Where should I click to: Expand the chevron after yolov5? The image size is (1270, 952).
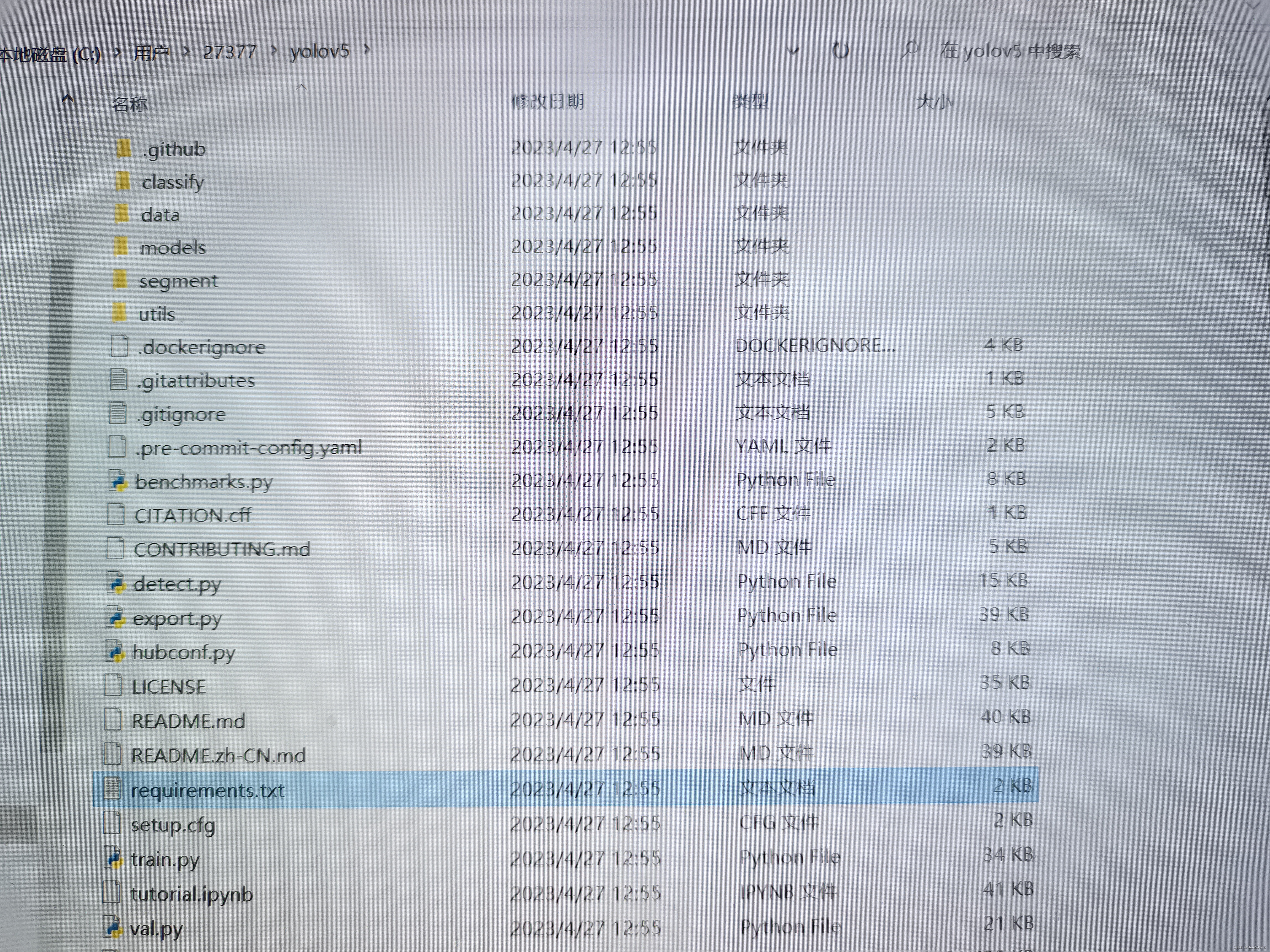367,50
